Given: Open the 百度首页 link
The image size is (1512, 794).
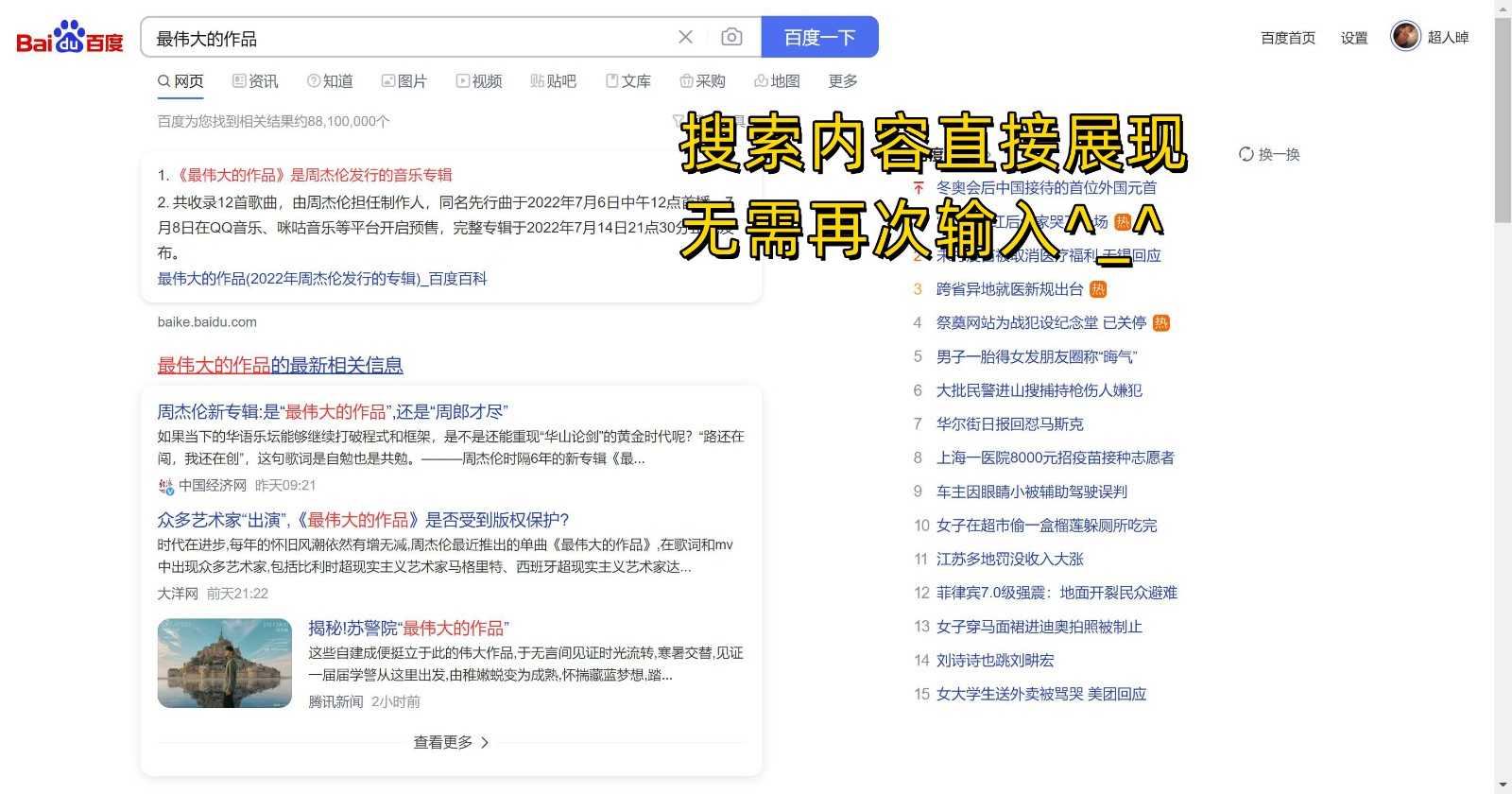Looking at the screenshot, I should (x=1288, y=38).
